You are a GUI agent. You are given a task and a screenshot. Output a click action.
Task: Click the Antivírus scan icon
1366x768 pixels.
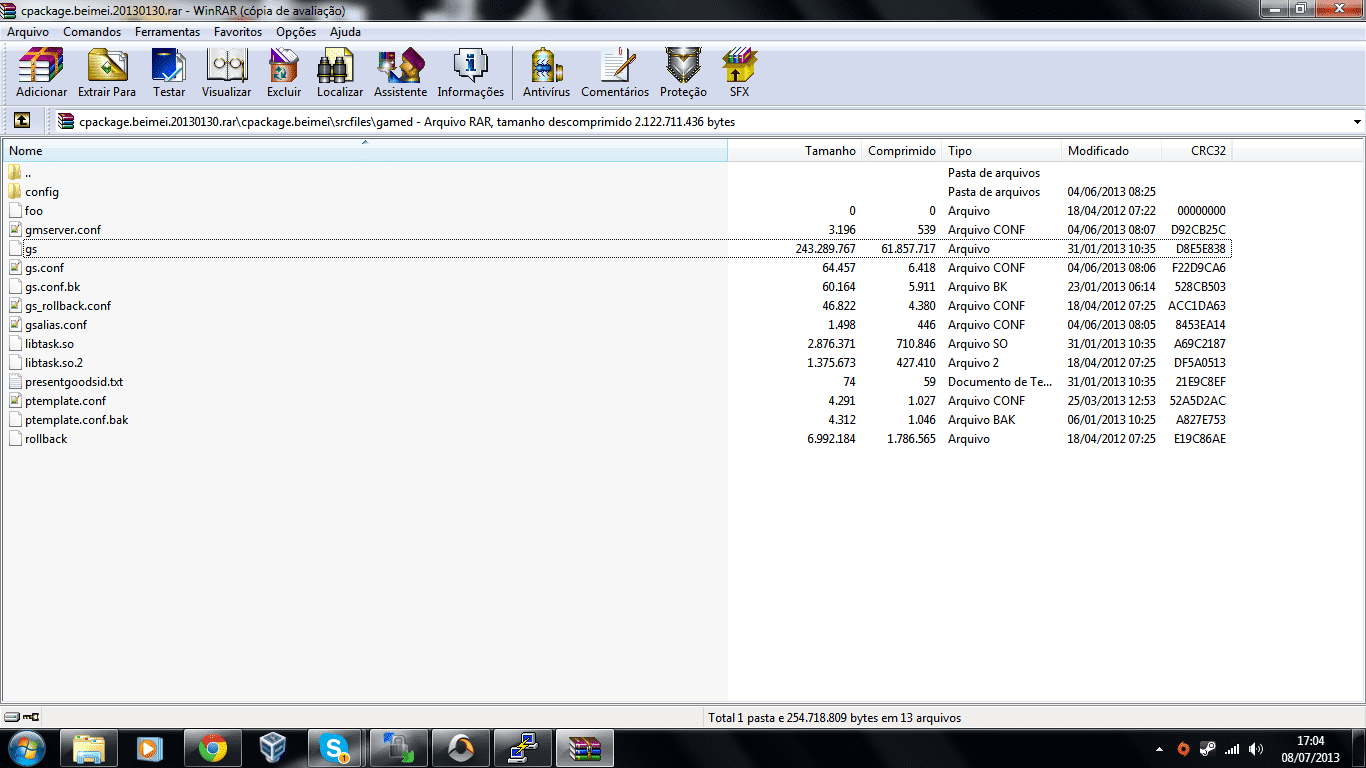pyautogui.click(x=546, y=67)
